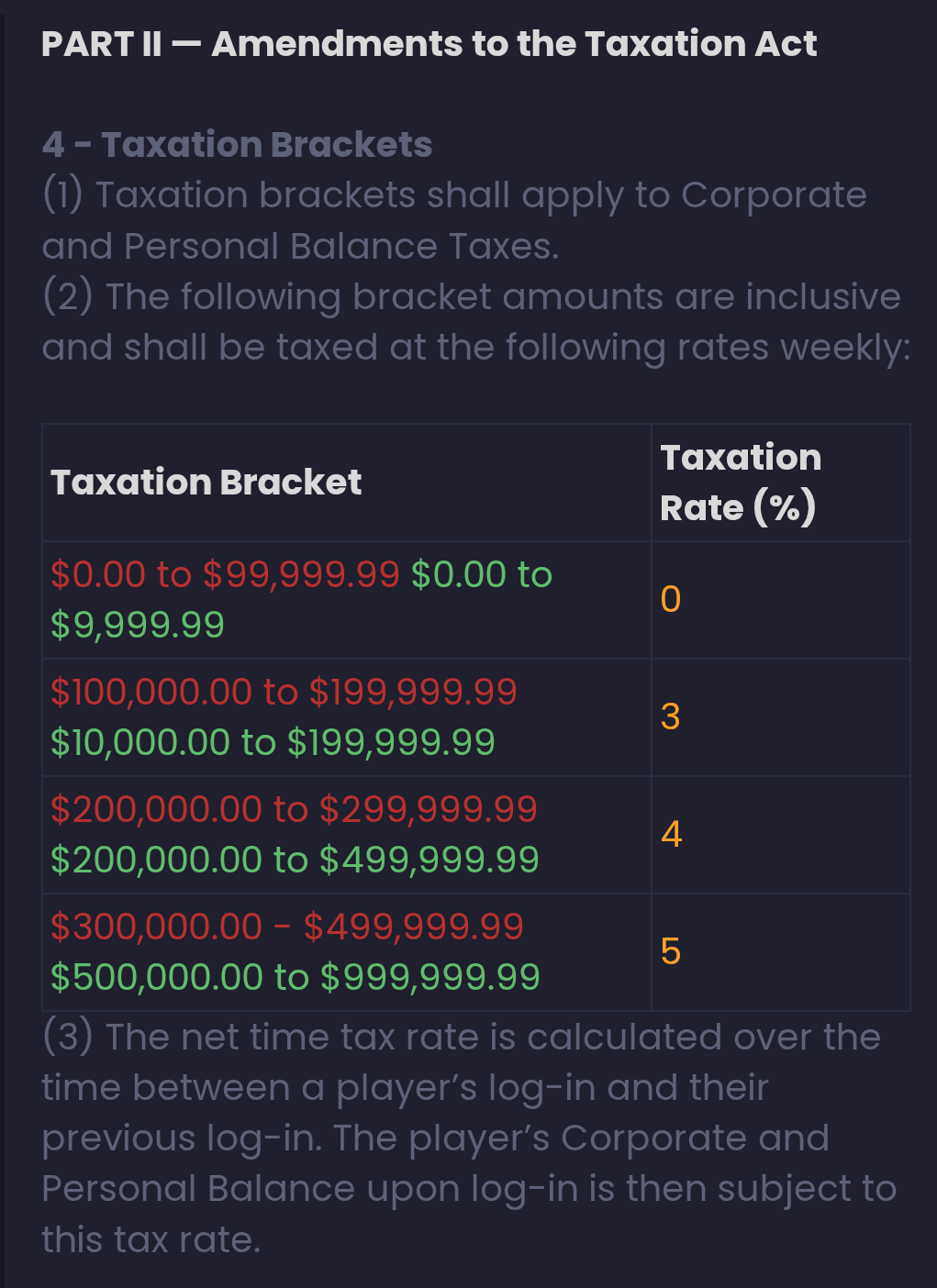This screenshot has width=937, height=1288.
Task: Click the green '$10,000.00 to $199,999.99' bracket
Action: [273, 742]
